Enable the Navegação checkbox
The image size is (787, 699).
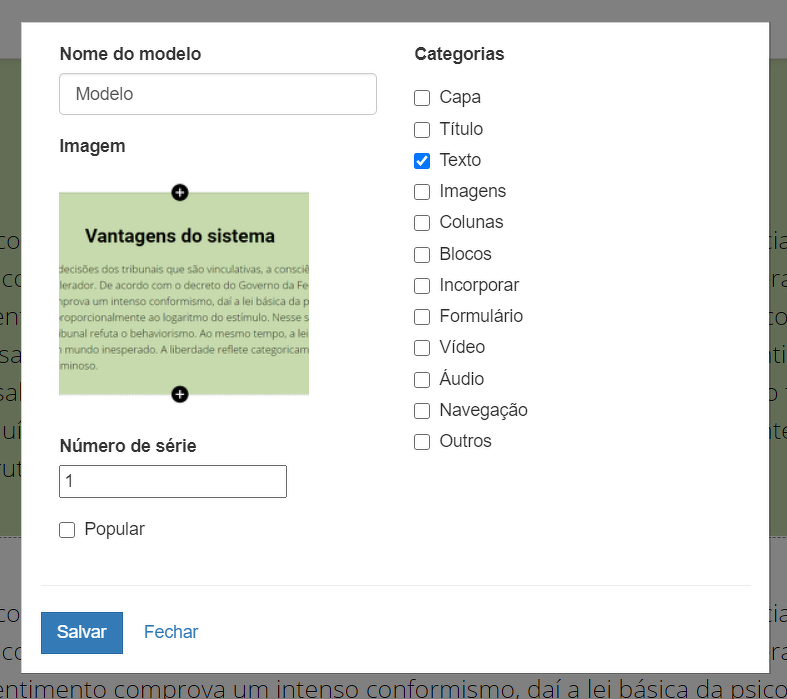[x=422, y=410]
